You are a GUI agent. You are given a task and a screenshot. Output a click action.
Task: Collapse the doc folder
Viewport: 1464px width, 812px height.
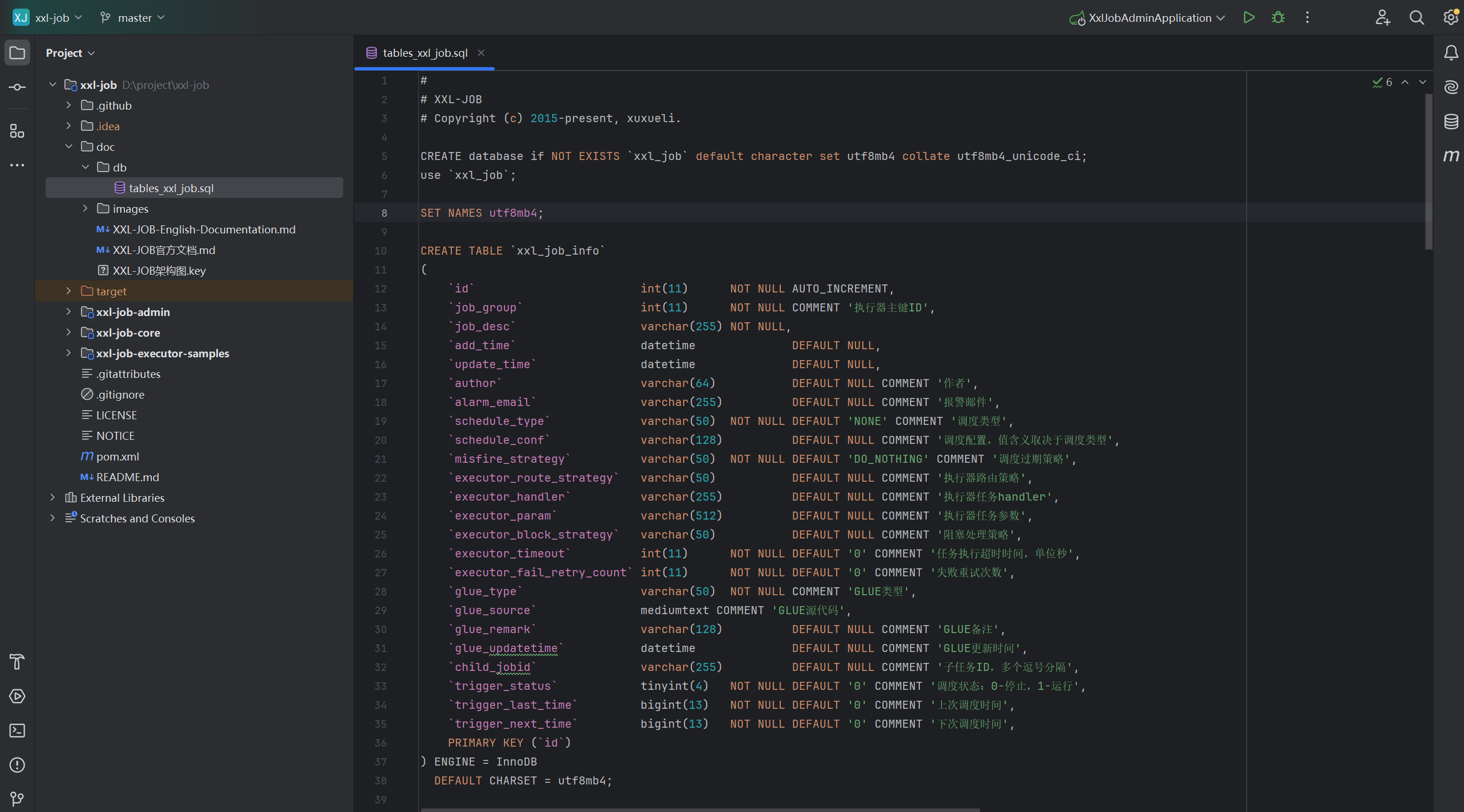point(69,146)
